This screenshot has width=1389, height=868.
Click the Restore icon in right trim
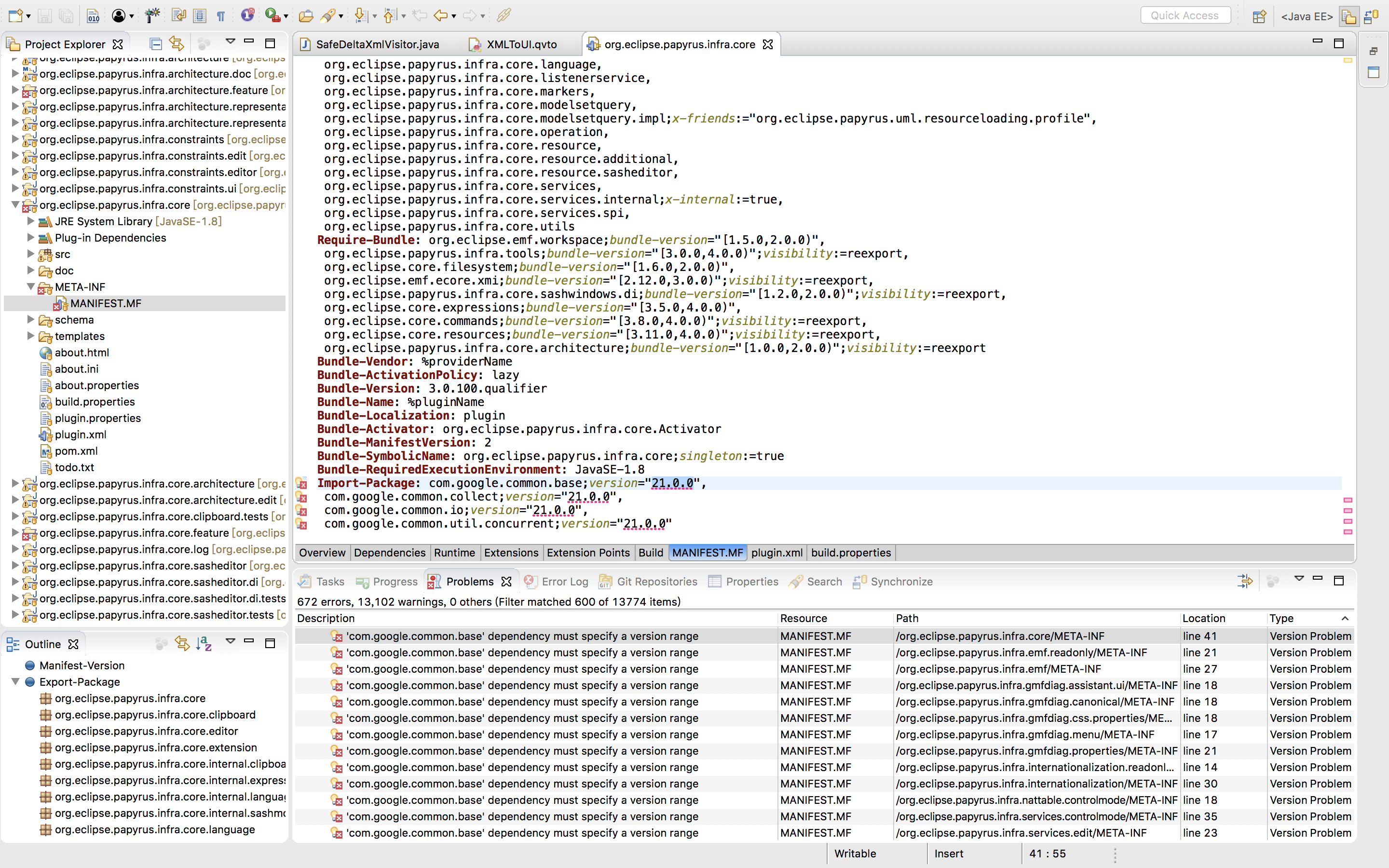(x=1374, y=51)
